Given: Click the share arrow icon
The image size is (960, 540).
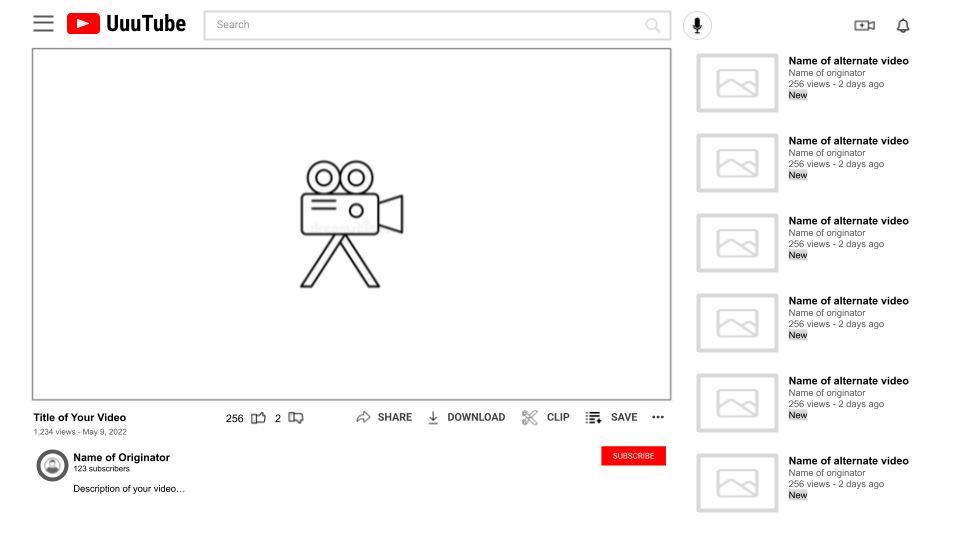Looking at the screenshot, I should pos(363,418).
